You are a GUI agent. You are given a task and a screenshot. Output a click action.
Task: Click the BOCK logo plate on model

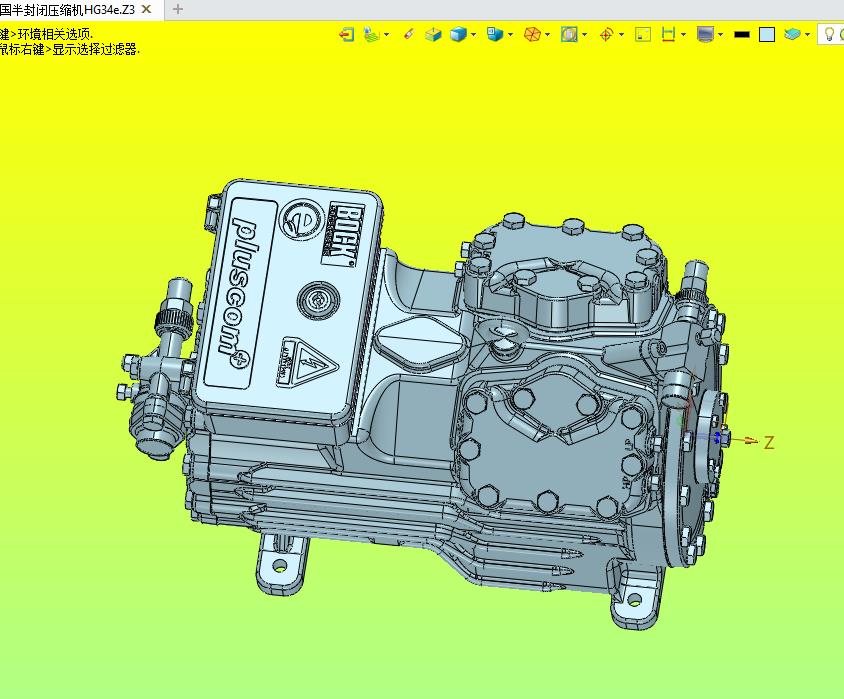tap(342, 236)
